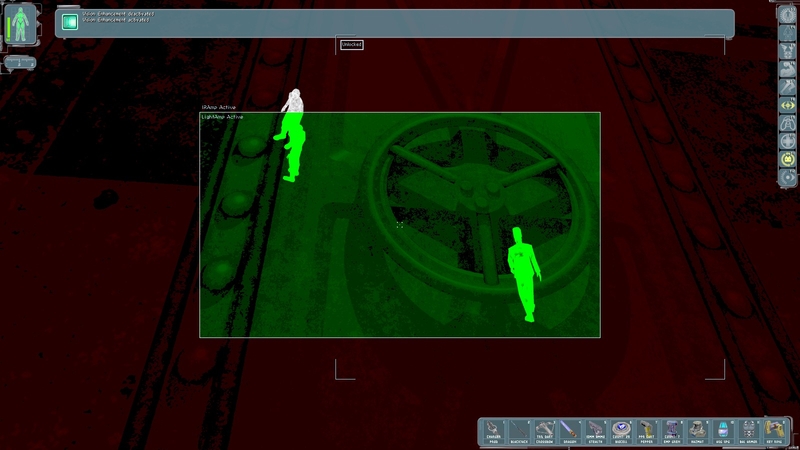
Task: Click the flexed-arm muscle augmentation icon
Action: (788, 69)
